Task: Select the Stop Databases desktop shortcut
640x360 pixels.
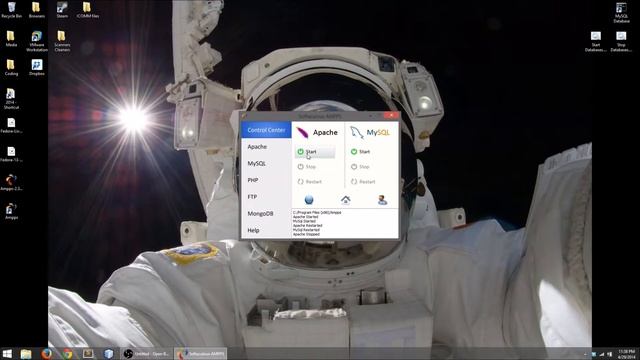Action: 621,41
